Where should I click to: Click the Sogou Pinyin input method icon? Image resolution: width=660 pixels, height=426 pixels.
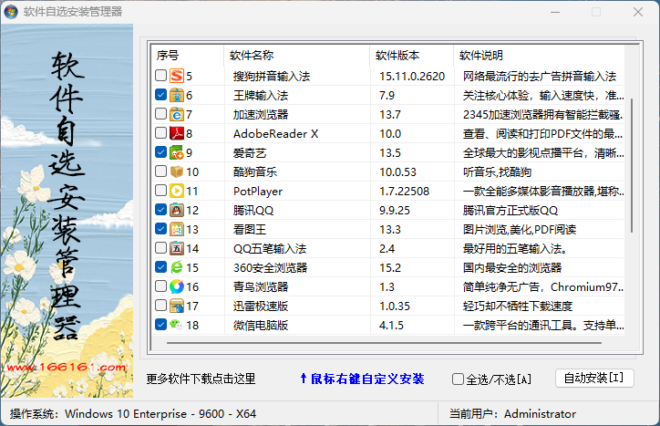pyautogui.click(x=177, y=76)
